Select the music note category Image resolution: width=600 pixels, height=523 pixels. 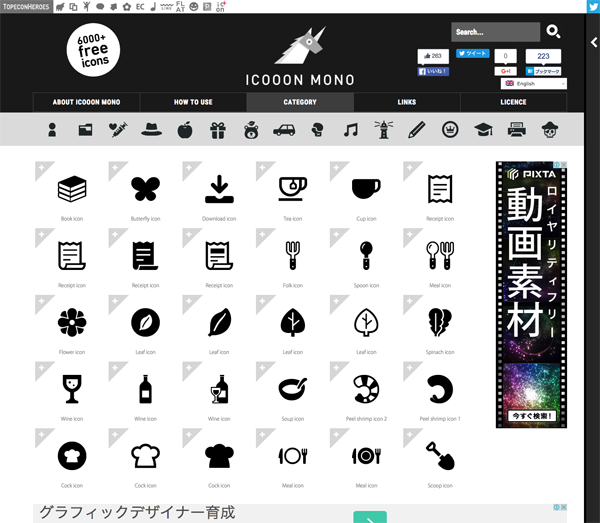click(350, 129)
